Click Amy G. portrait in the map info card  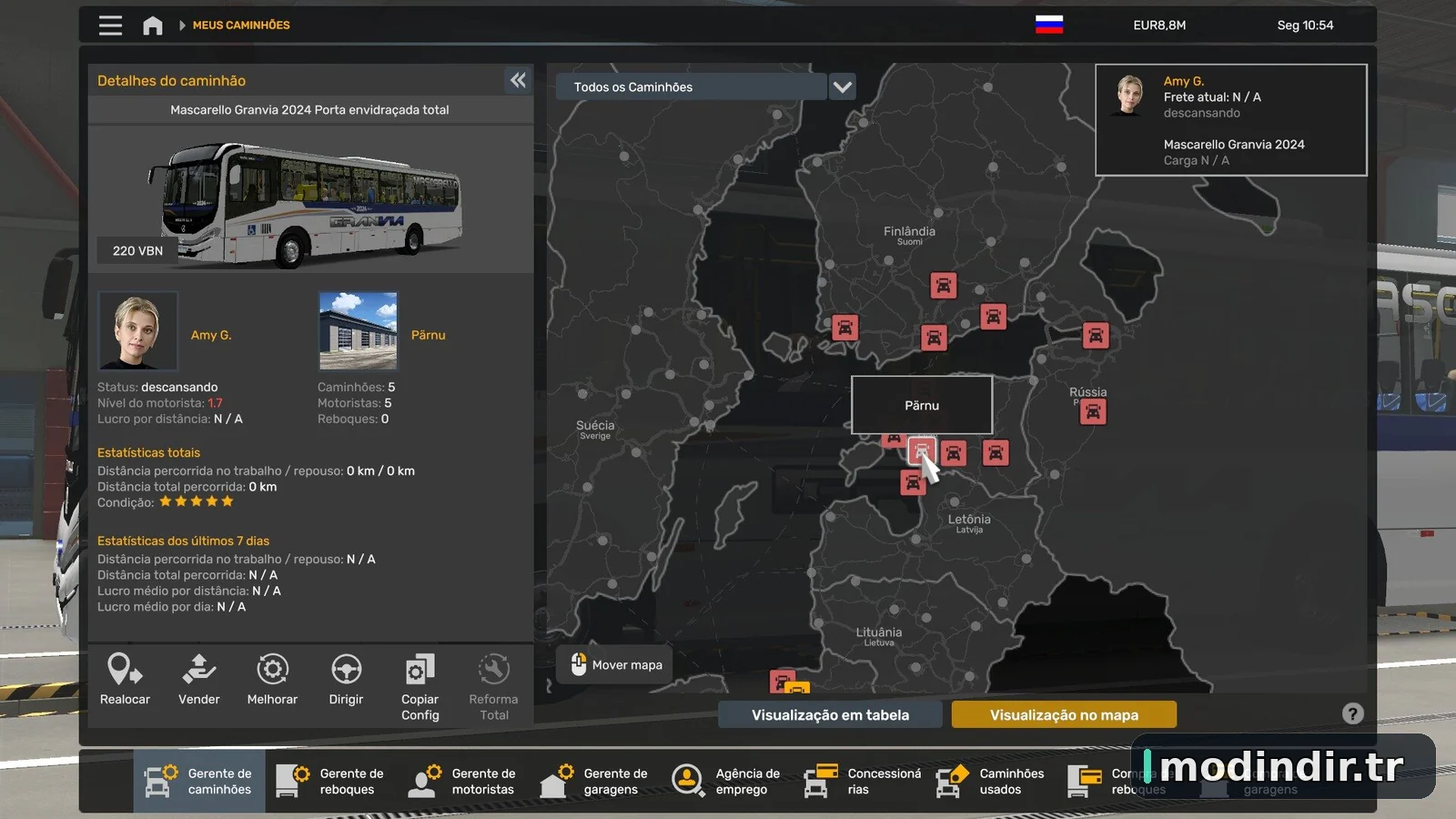1130,95
